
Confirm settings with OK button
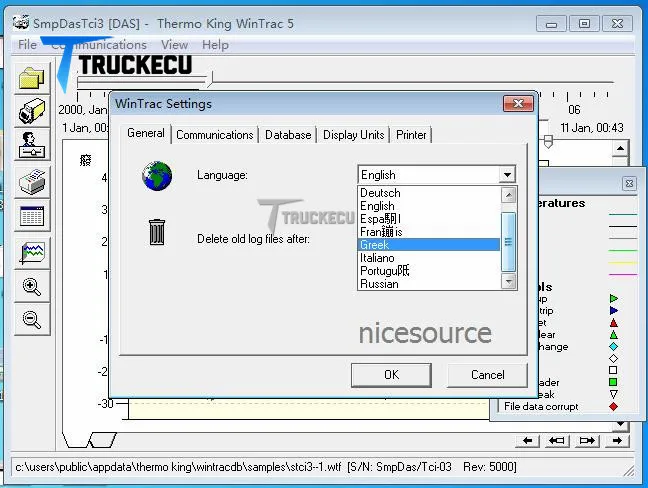click(391, 375)
